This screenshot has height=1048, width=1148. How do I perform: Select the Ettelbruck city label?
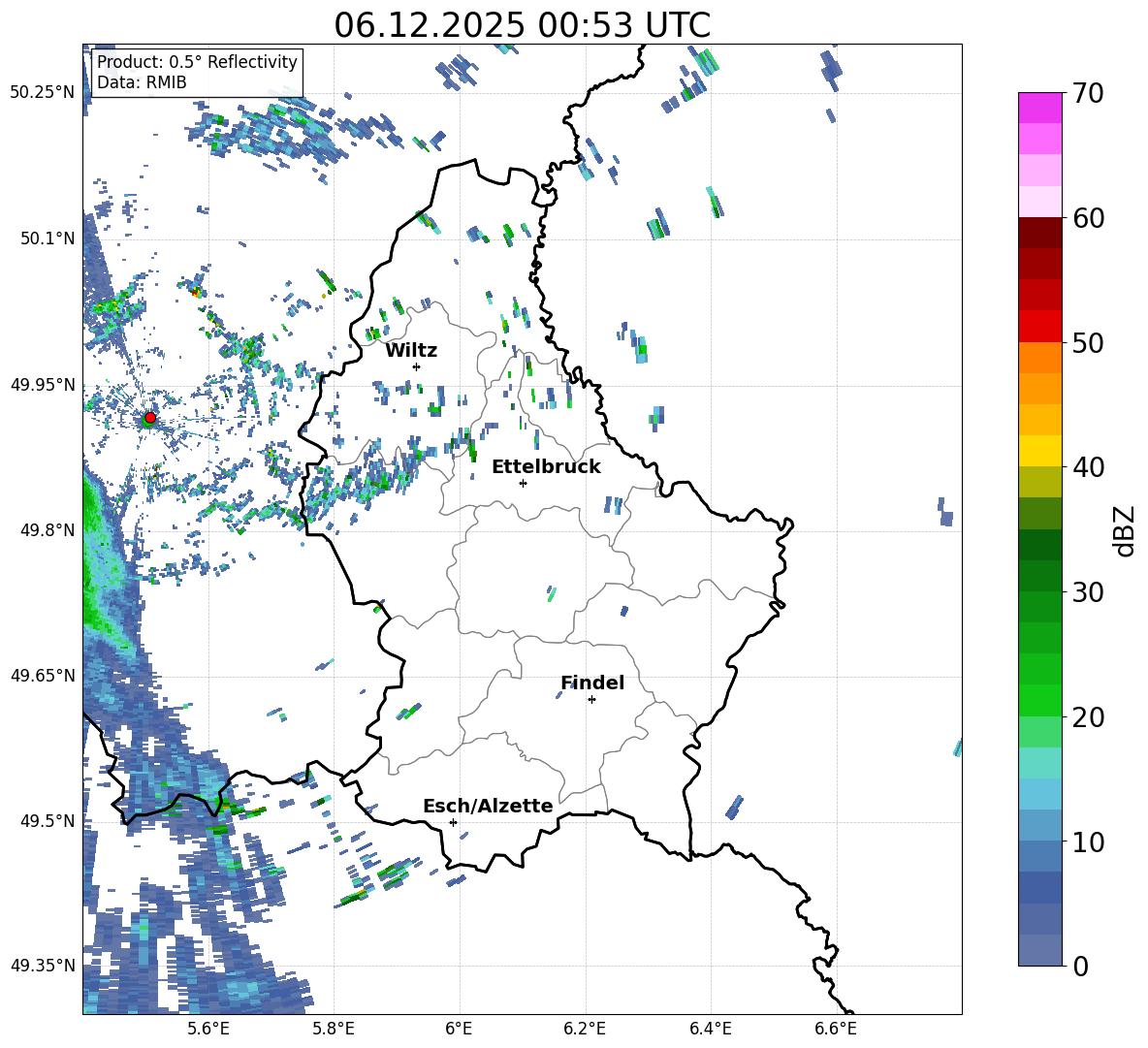pyautogui.click(x=546, y=466)
